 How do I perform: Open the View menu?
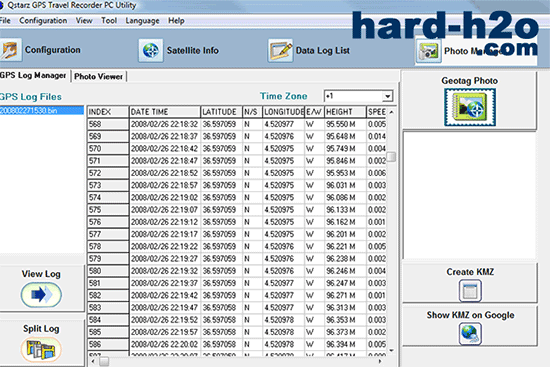tap(84, 21)
